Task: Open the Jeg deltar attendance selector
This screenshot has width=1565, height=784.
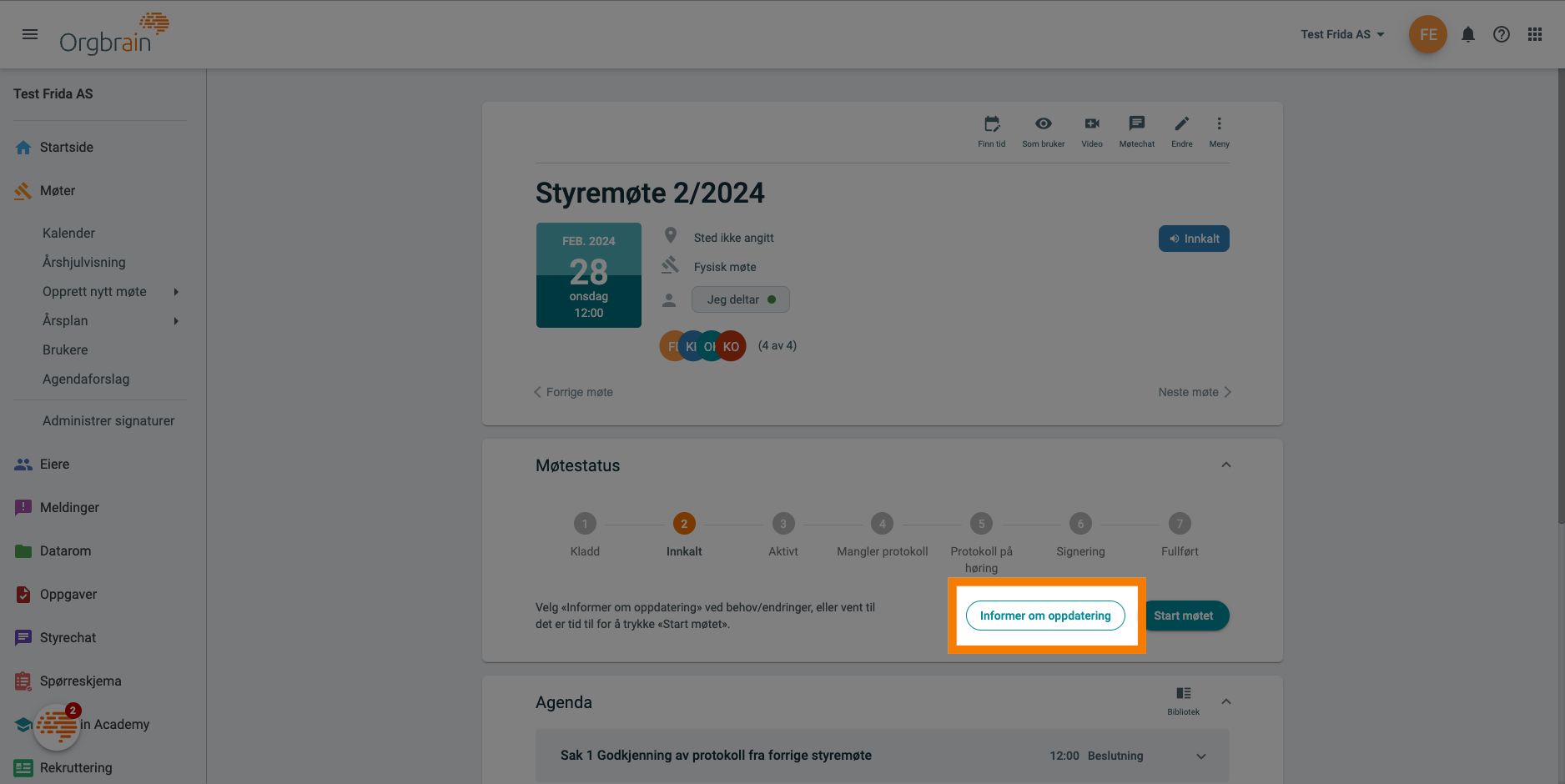Action: click(741, 299)
